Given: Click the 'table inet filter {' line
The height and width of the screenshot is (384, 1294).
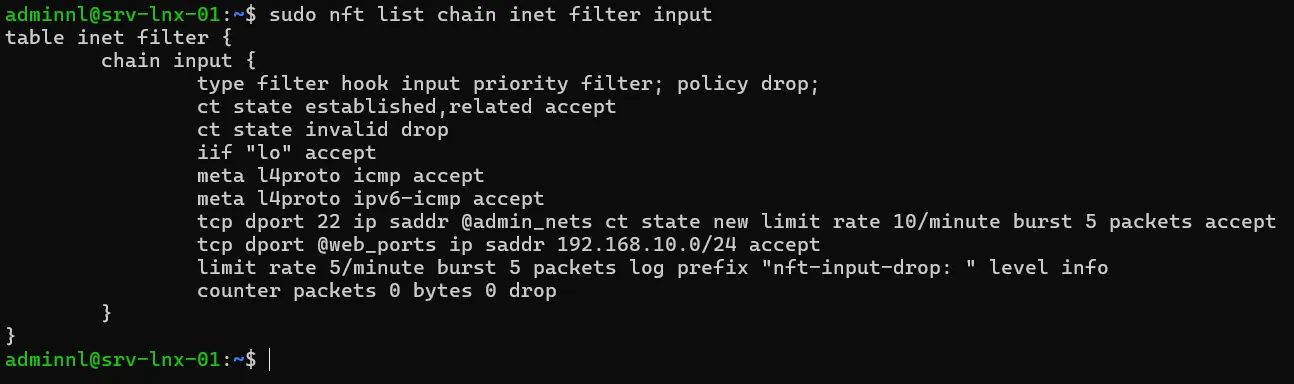Looking at the screenshot, I should click(119, 38).
